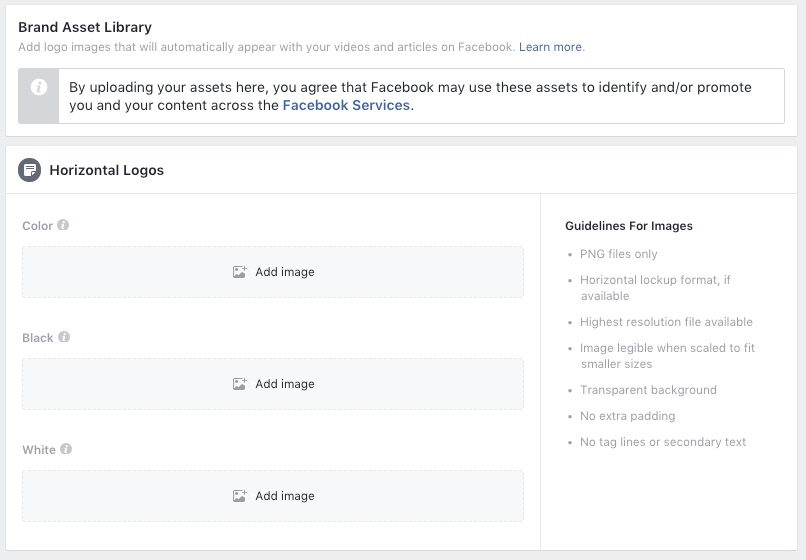The image size is (806, 560).
Task: Click the 'Transparent background' guideline
Action: 648,390
